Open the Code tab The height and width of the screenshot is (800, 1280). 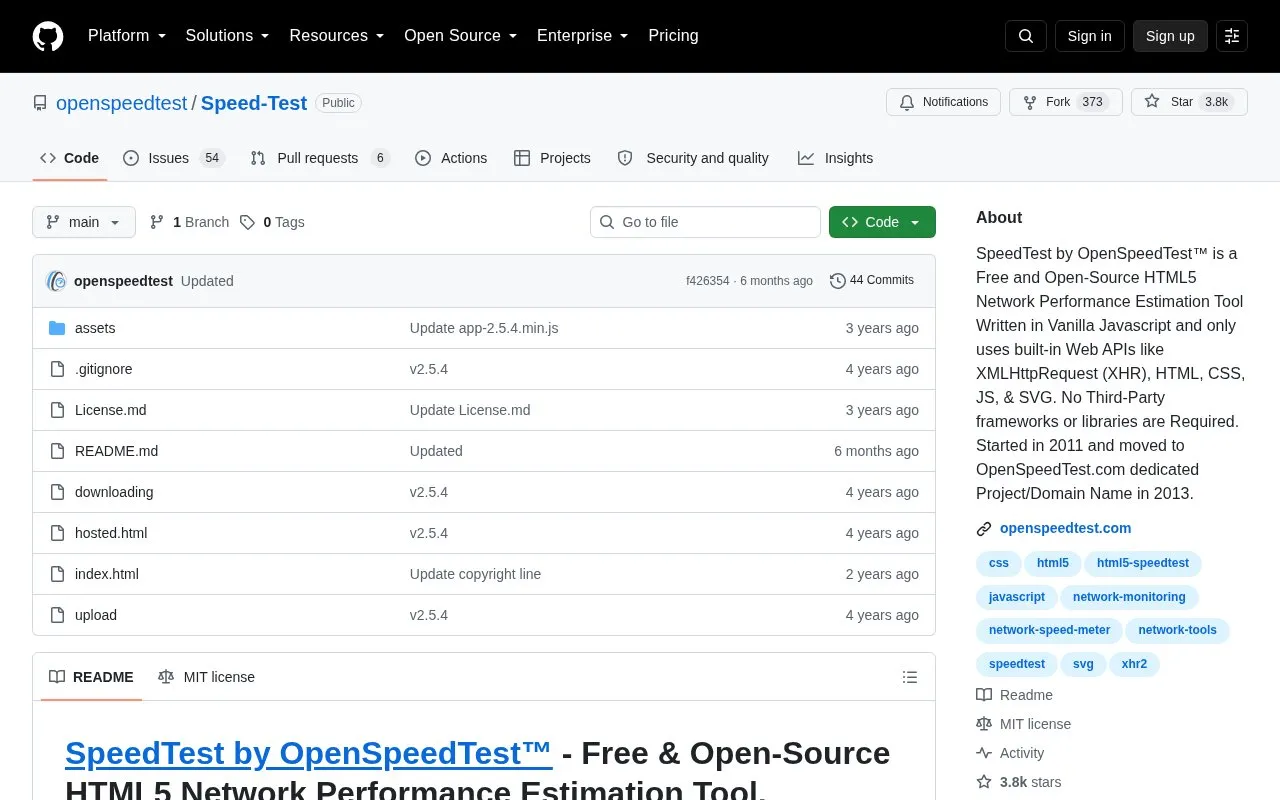(x=69, y=158)
